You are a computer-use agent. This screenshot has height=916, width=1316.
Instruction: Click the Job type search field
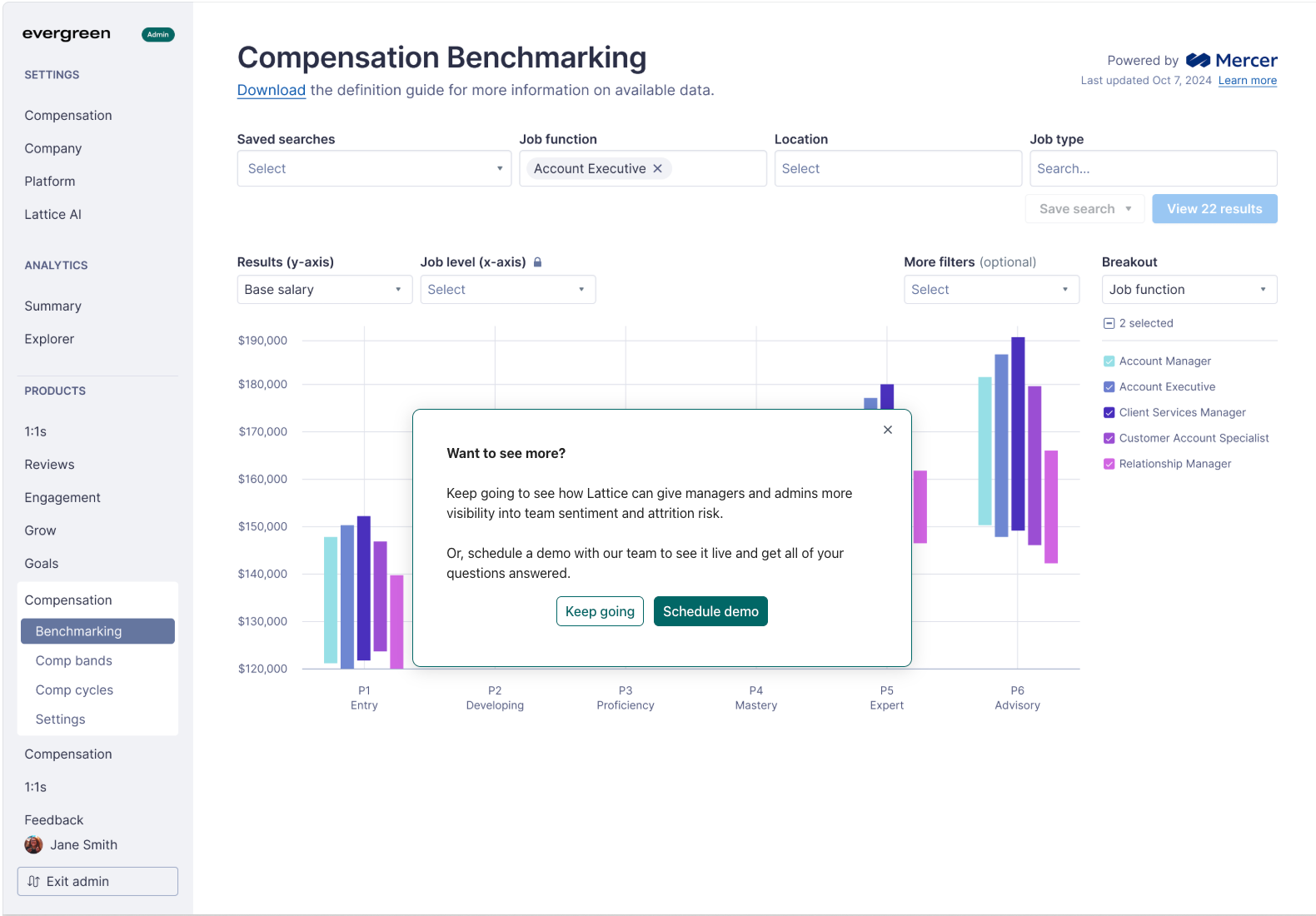[x=1154, y=168]
